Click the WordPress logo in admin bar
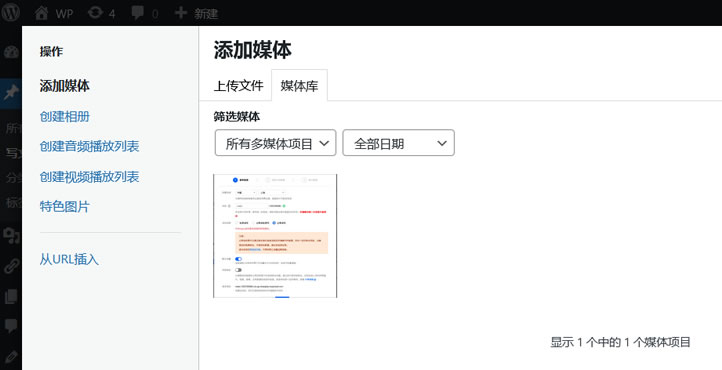722x370 pixels. tap(10, 13)
